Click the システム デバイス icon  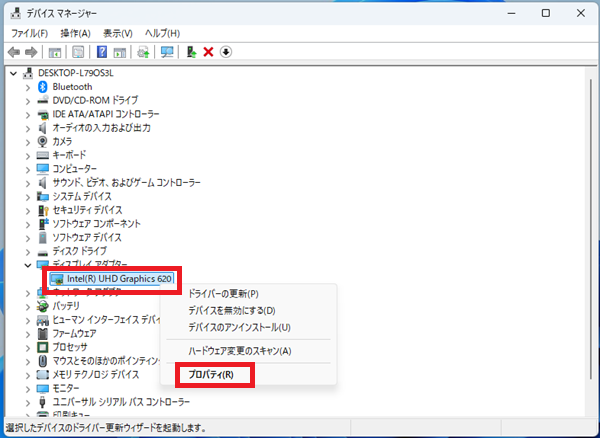point(42,196)
